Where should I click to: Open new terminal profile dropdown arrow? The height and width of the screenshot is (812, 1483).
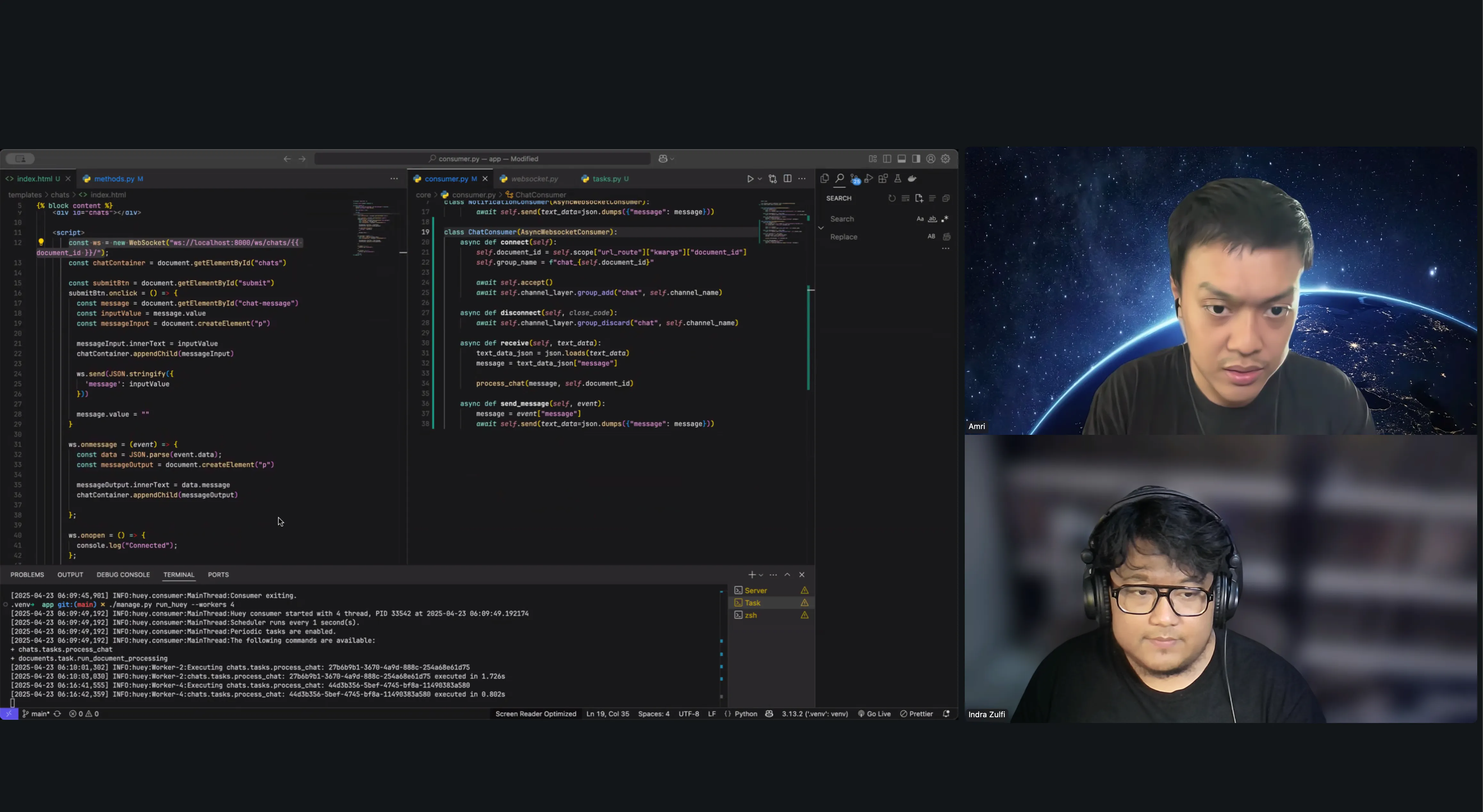761,575
